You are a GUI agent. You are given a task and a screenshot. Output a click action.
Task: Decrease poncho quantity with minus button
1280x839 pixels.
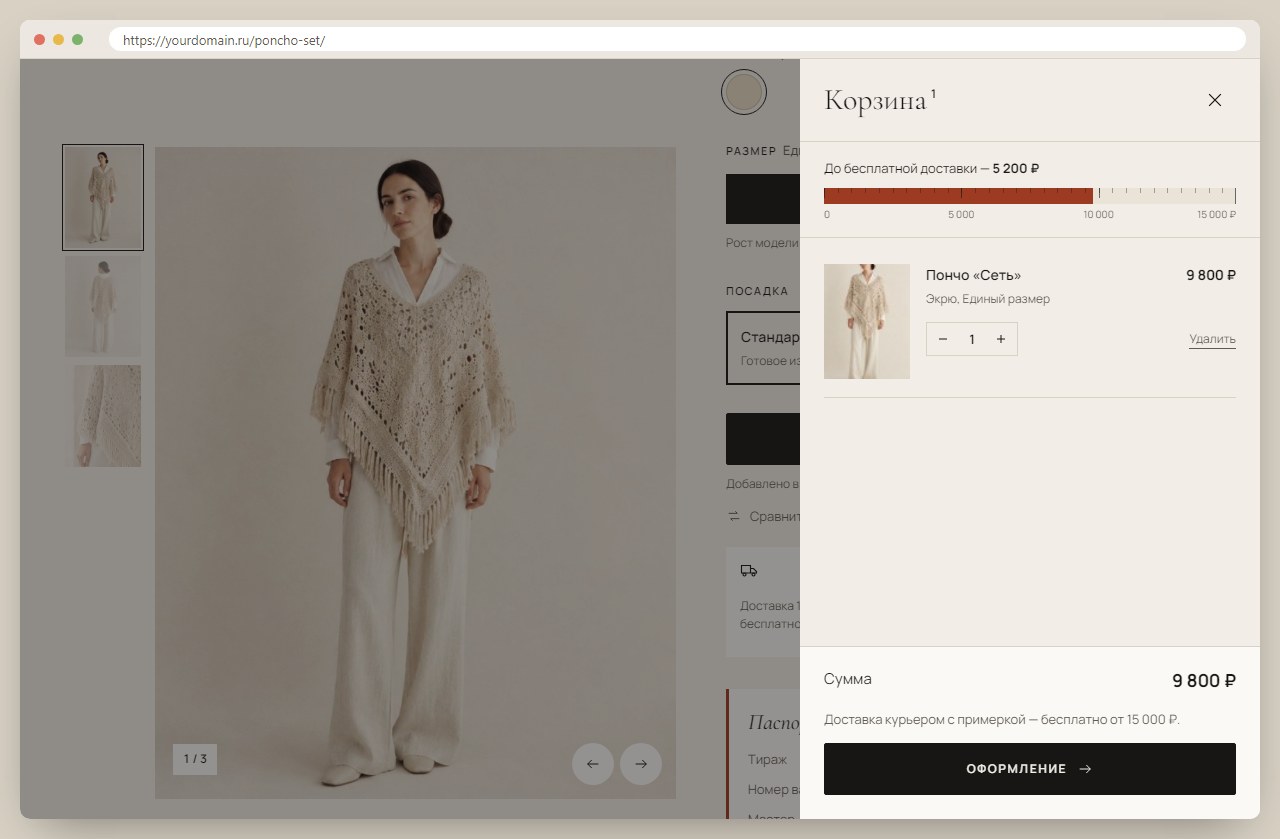(x=942, y=339)
